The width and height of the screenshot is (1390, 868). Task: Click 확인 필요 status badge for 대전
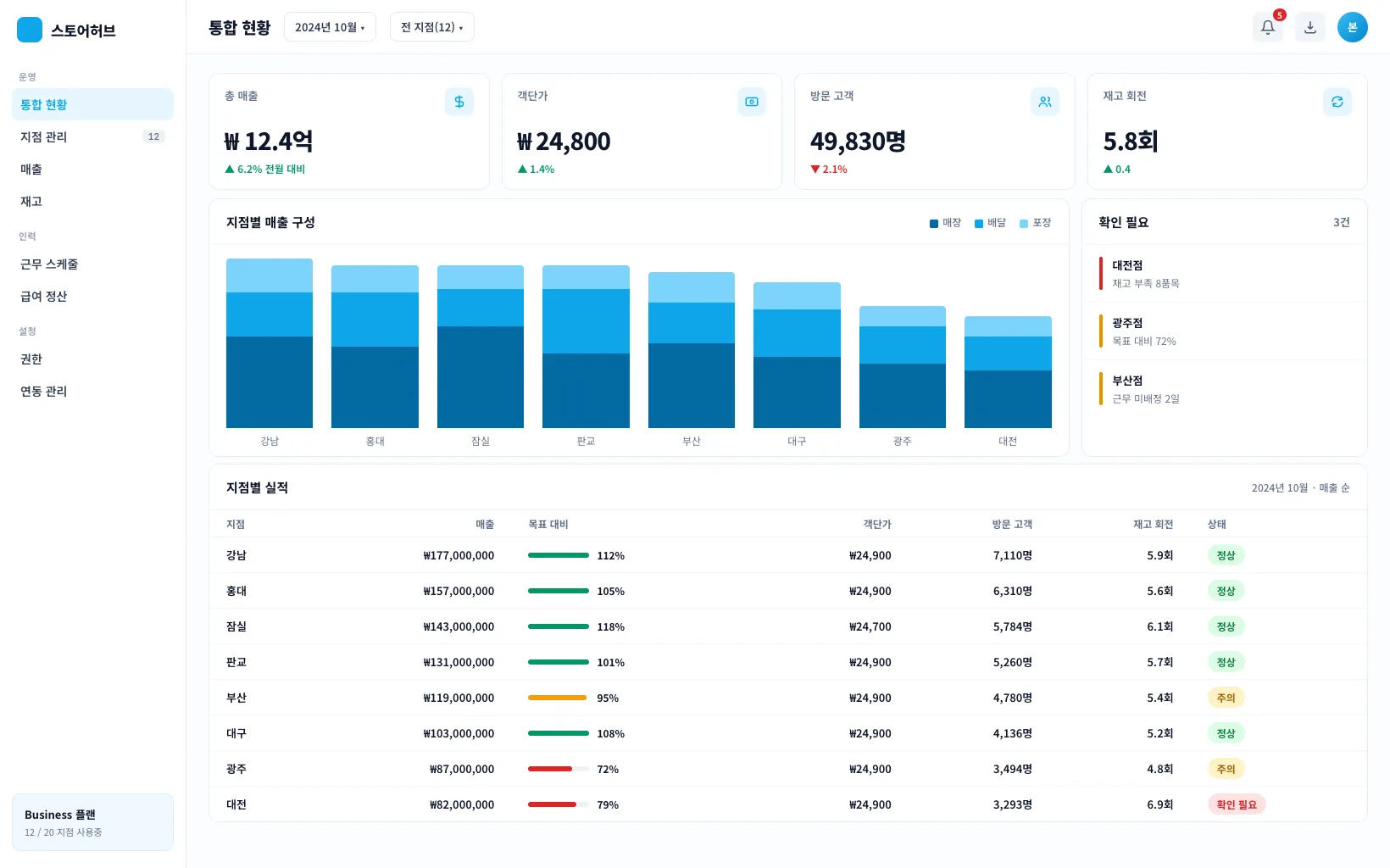click(x=1236, y=804)
